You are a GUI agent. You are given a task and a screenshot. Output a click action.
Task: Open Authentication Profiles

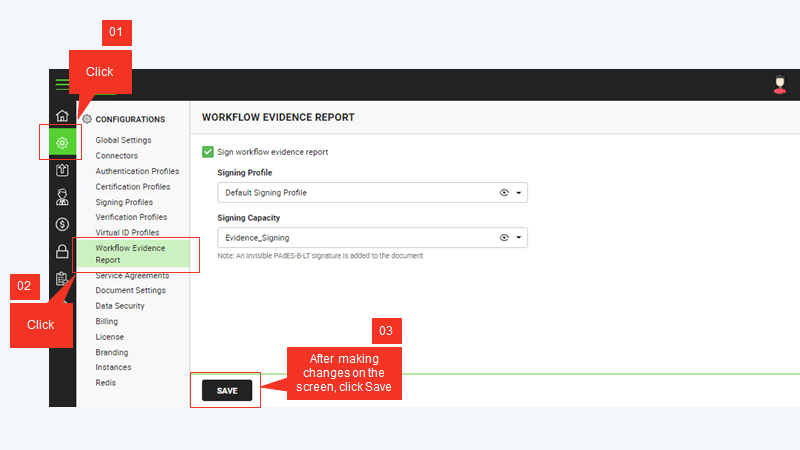click(x=137, y=171)
